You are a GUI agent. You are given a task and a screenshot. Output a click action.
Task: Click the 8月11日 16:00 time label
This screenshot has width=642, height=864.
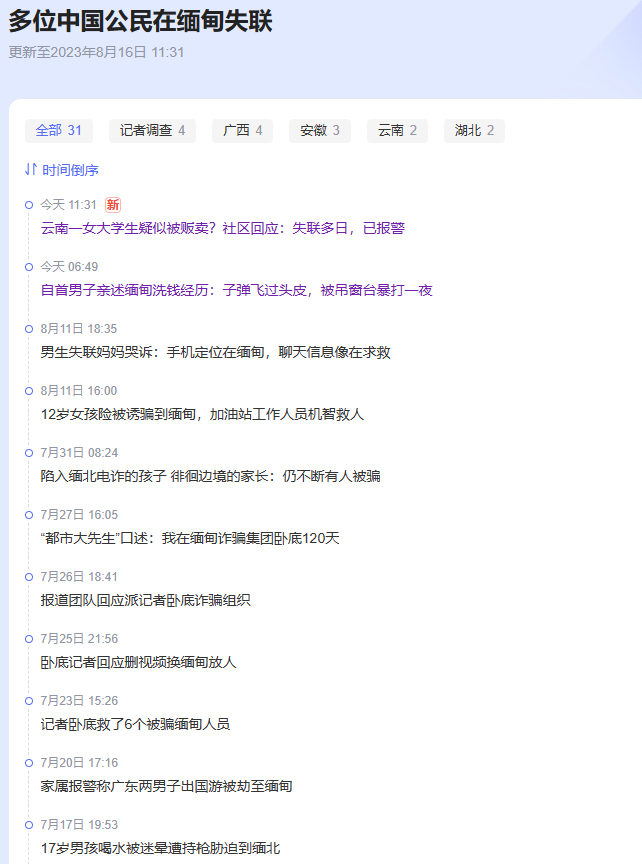(x=79, y=391)
